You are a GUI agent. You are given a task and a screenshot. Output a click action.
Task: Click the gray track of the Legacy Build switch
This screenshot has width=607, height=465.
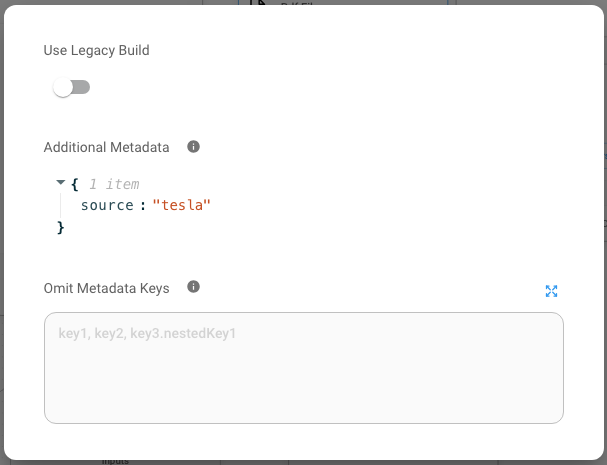pyautogui.click(x=82, y=88)
